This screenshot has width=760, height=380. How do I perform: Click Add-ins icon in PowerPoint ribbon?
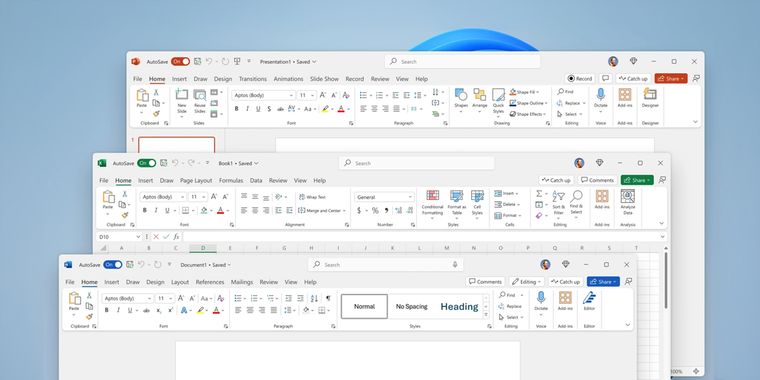pyautogui.click(x=625, y=94)
